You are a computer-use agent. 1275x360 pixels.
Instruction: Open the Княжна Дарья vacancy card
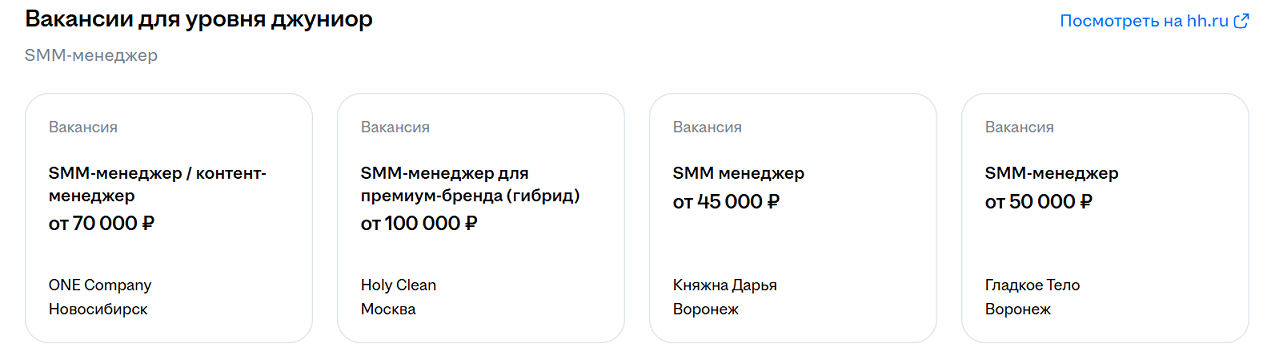point(793,218)
